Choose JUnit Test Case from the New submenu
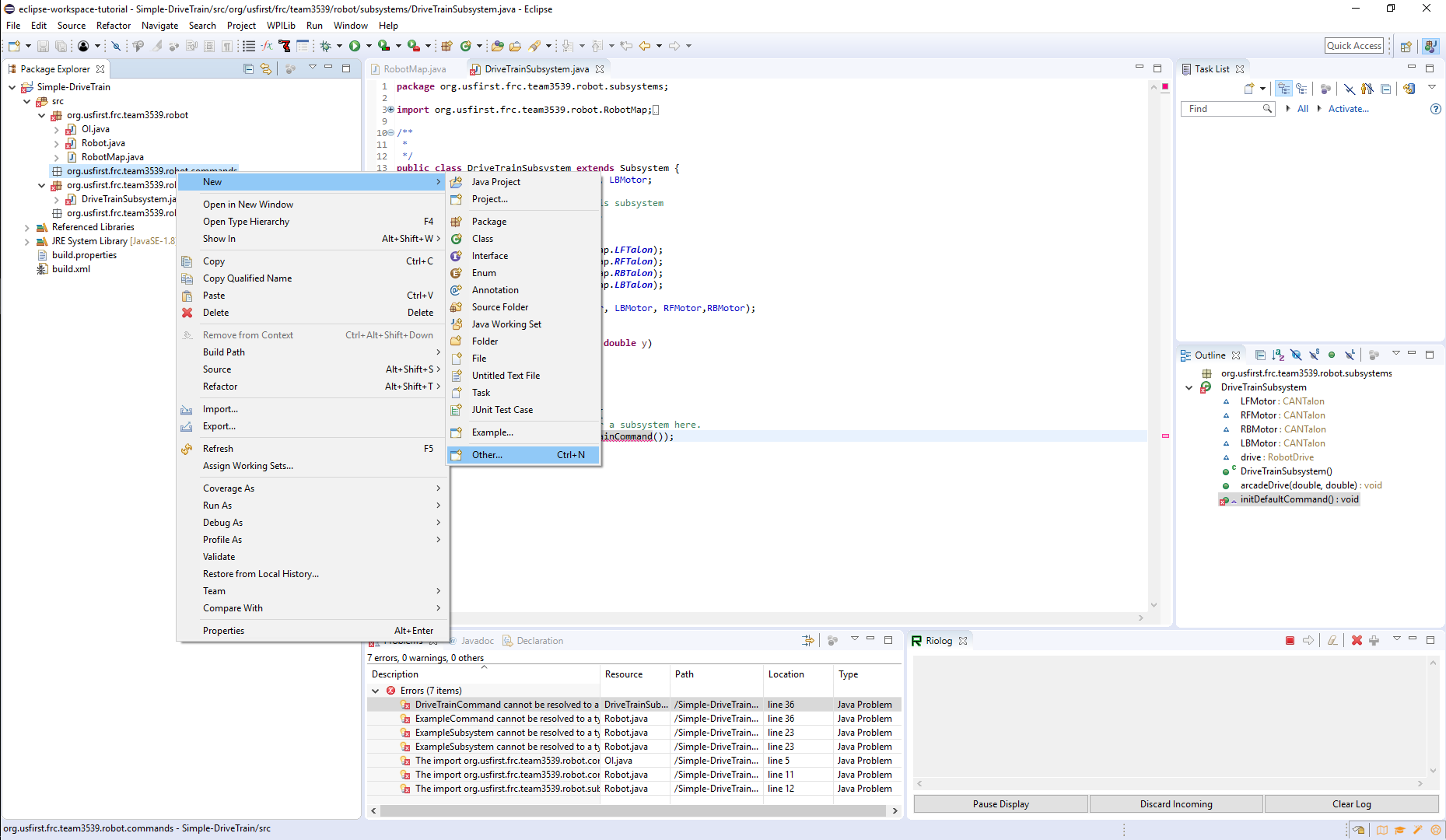 point(502,410)
